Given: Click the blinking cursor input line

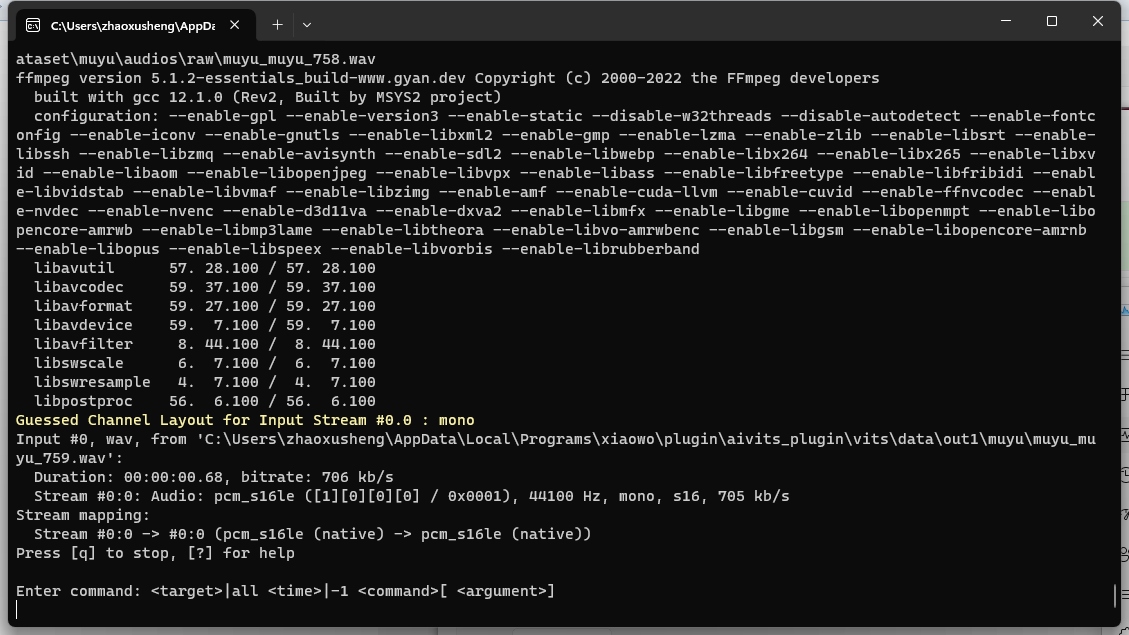Looking at the screenshot, I should [x=300, y=610].
